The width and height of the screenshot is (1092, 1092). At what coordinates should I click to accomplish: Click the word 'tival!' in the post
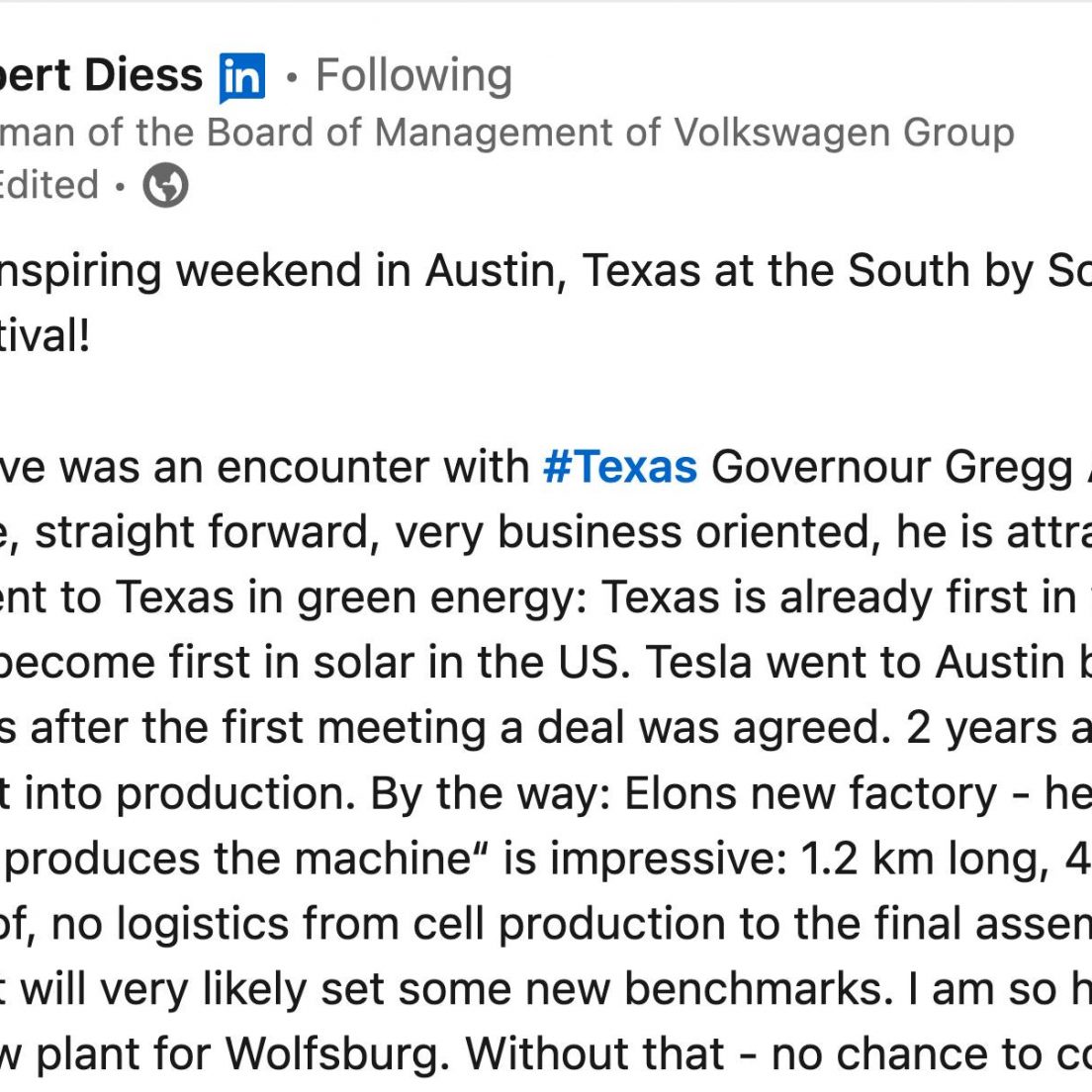pos(45,336)
